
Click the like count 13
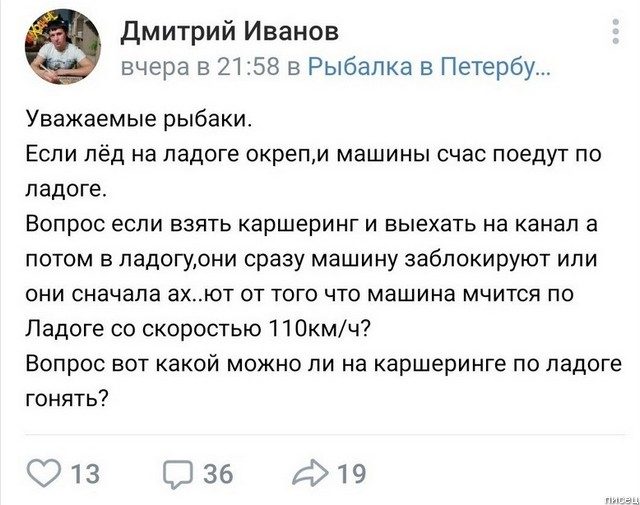[86, 472]
